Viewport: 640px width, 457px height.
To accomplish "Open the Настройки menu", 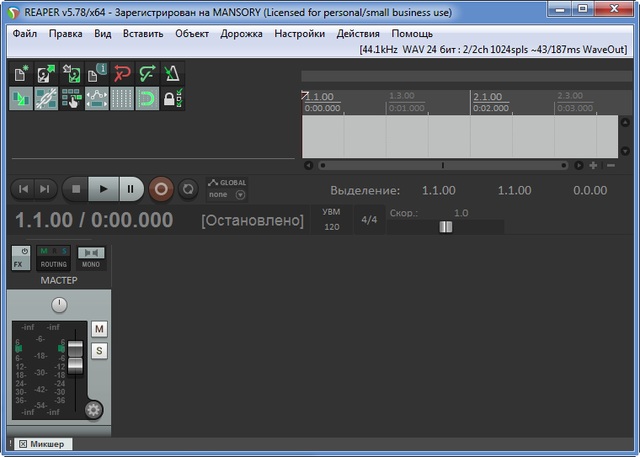I will click(300, 33).
